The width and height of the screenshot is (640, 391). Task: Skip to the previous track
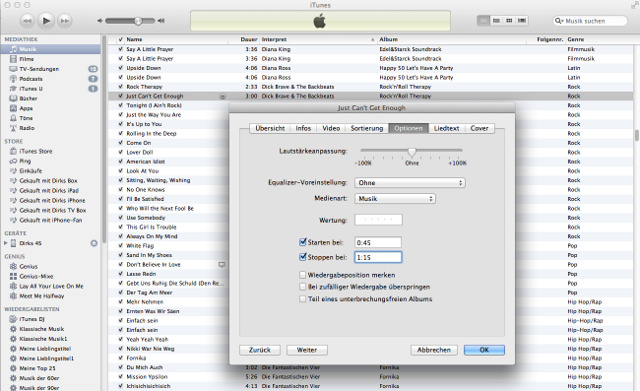point(27,21)
